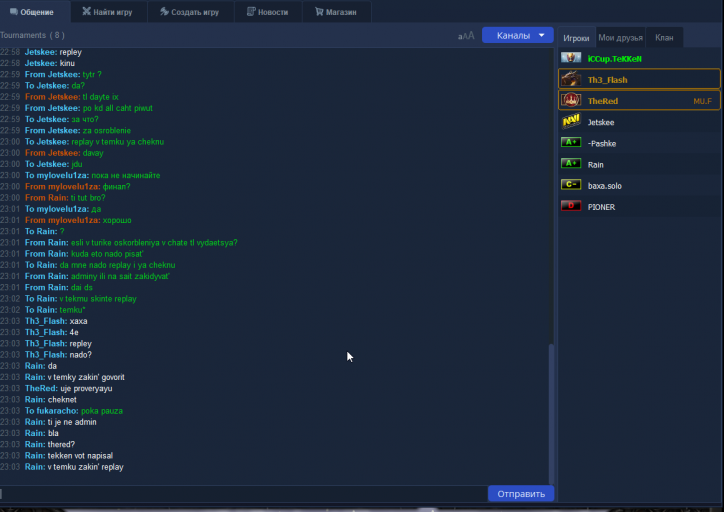Click Rain's name in 'ti je ne admin' message
Image resolution: width=724 pixels, height=512 pixels.
[x=35, y=422]
